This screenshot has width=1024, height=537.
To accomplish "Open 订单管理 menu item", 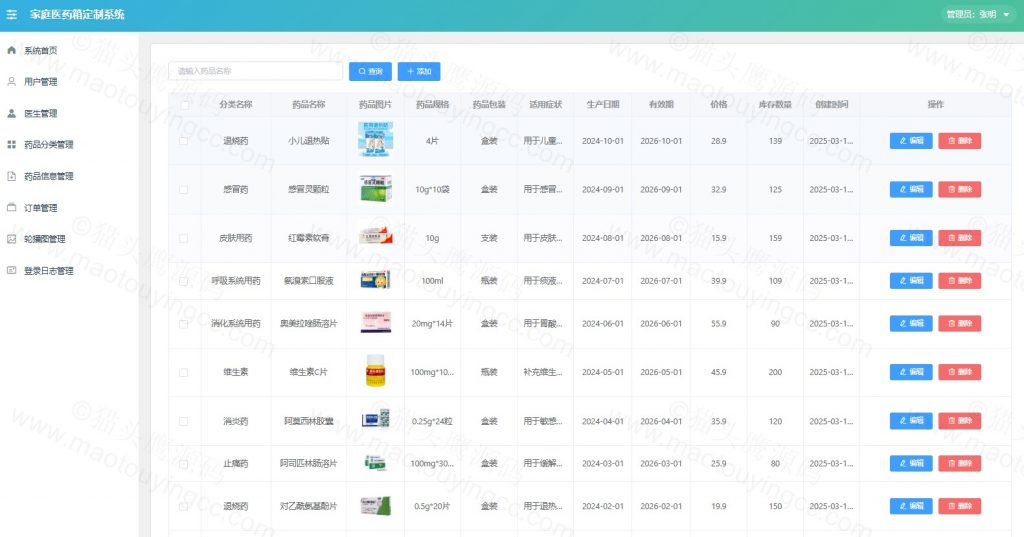I will pos(69,207).
